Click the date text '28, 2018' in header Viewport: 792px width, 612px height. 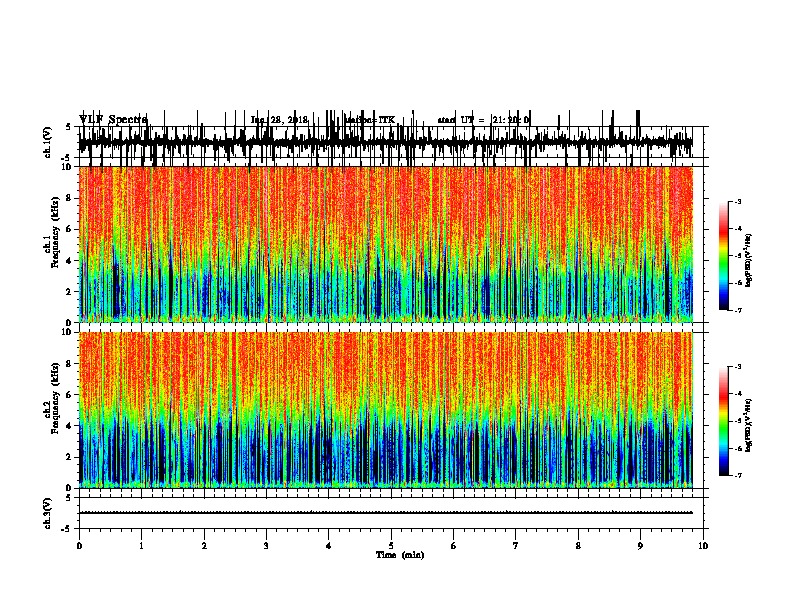(289, 120)
